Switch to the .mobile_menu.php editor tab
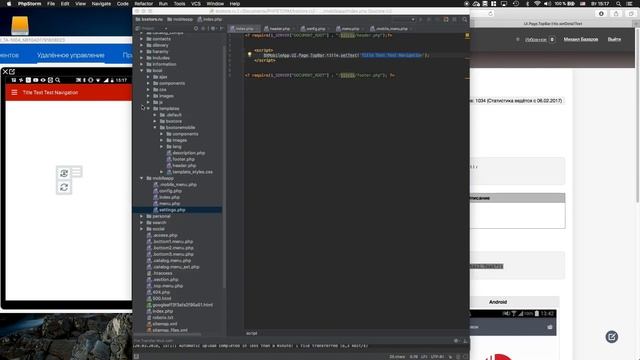 [x=391, y=29]
